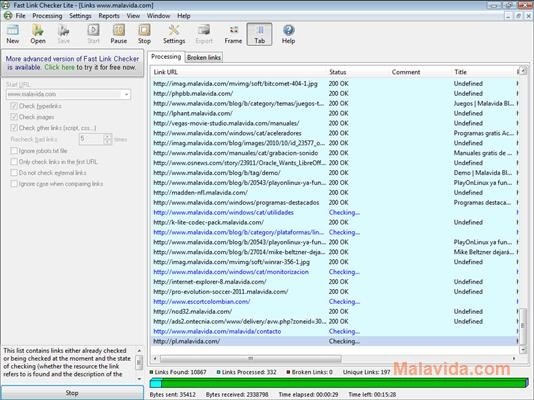534x400 pixels.
Task: Open the Reports menu
Action: (x=109, y=16)
